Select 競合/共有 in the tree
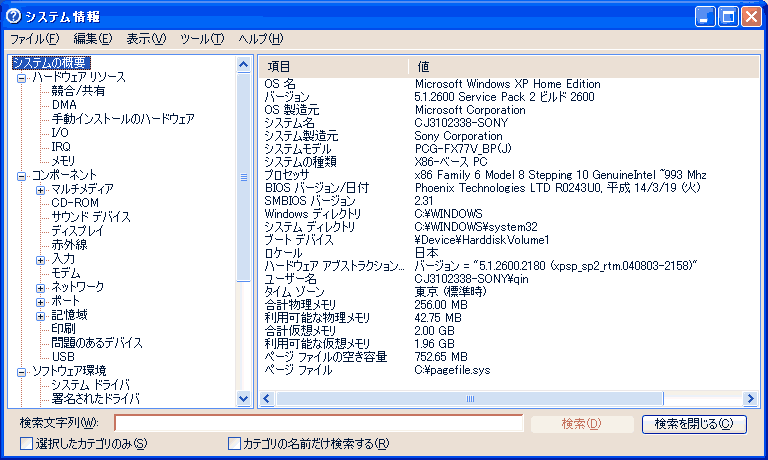Viewport: 768px width, 460px height. [x=78, y=91]
